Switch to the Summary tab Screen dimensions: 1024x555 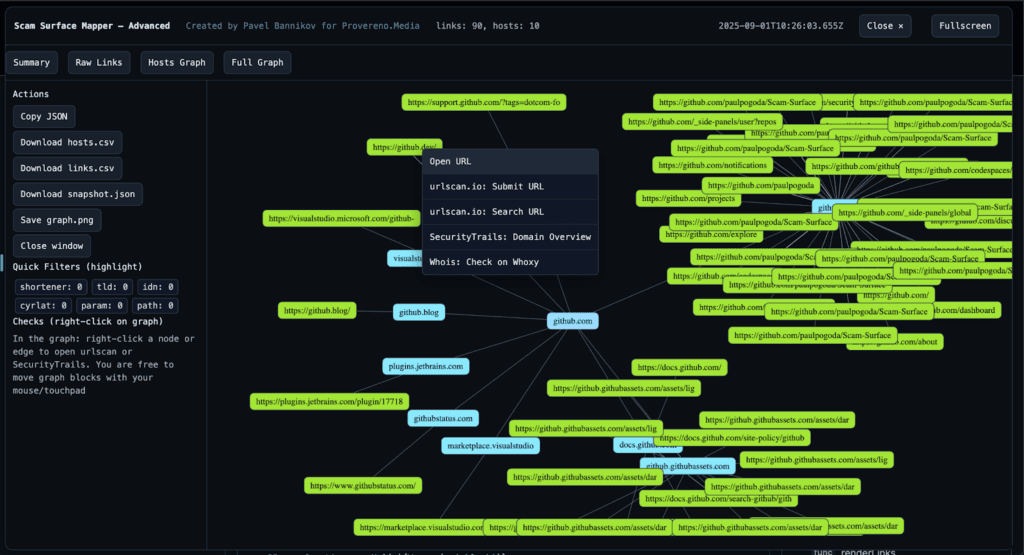(31, 62)
